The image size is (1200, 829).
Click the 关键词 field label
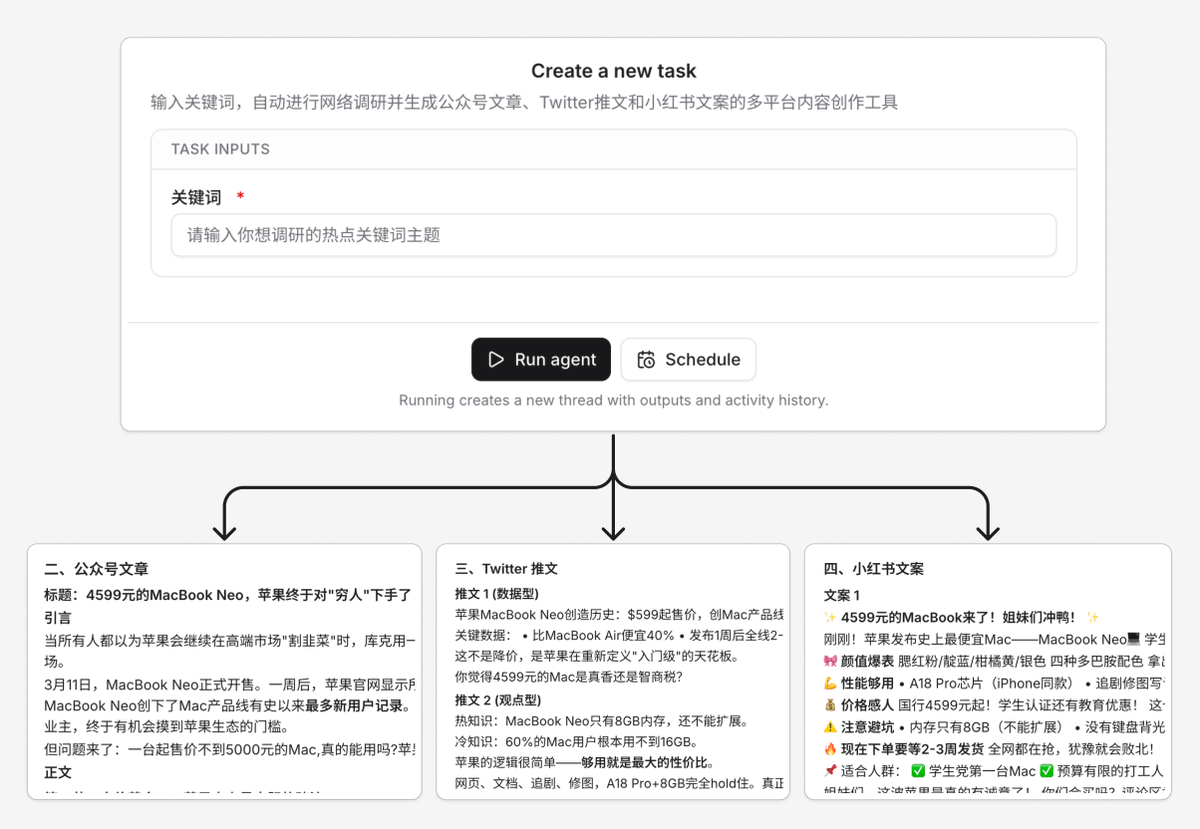tap(196, 198)
